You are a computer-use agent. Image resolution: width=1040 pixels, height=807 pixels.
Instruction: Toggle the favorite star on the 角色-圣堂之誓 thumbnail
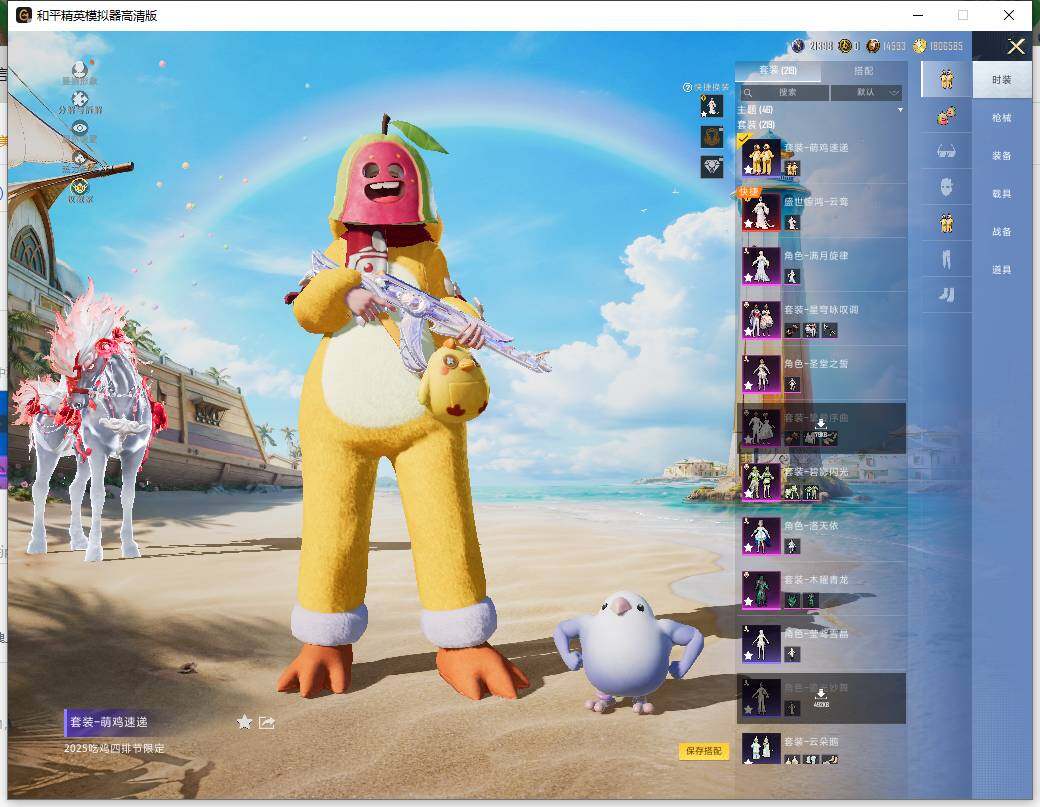748,386
